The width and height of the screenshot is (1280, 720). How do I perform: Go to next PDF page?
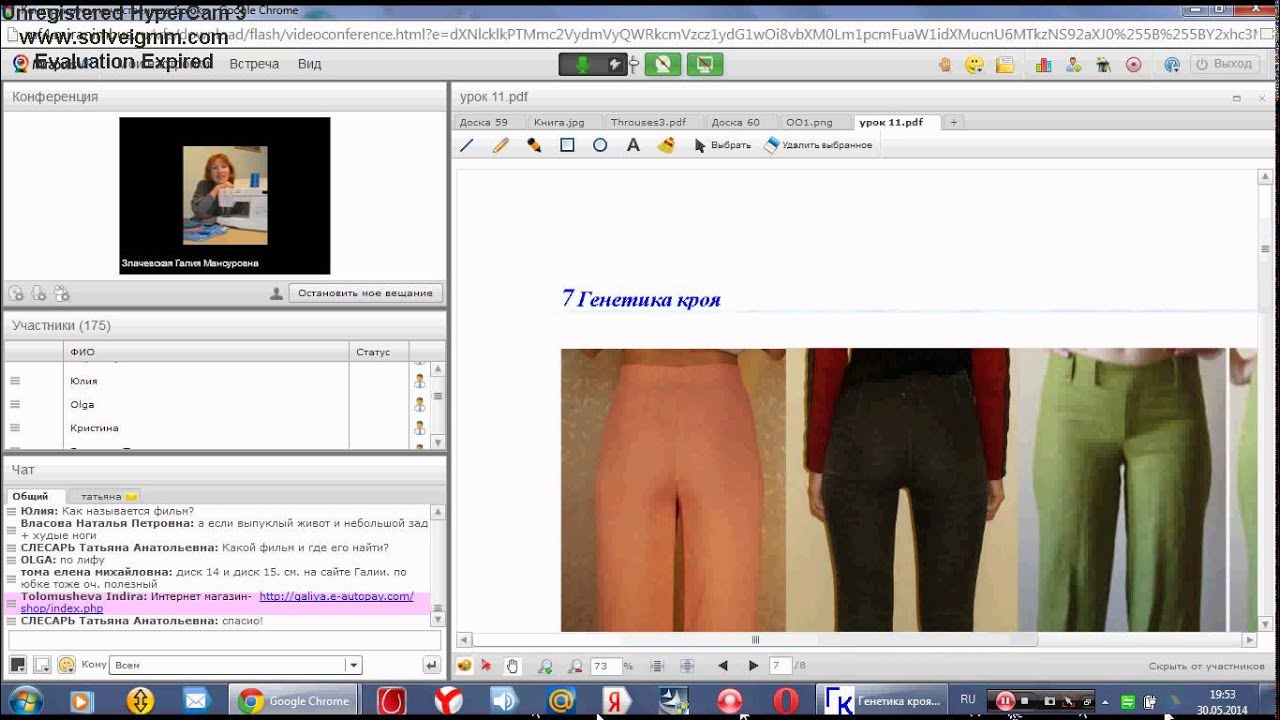click(x=753, y=666)
